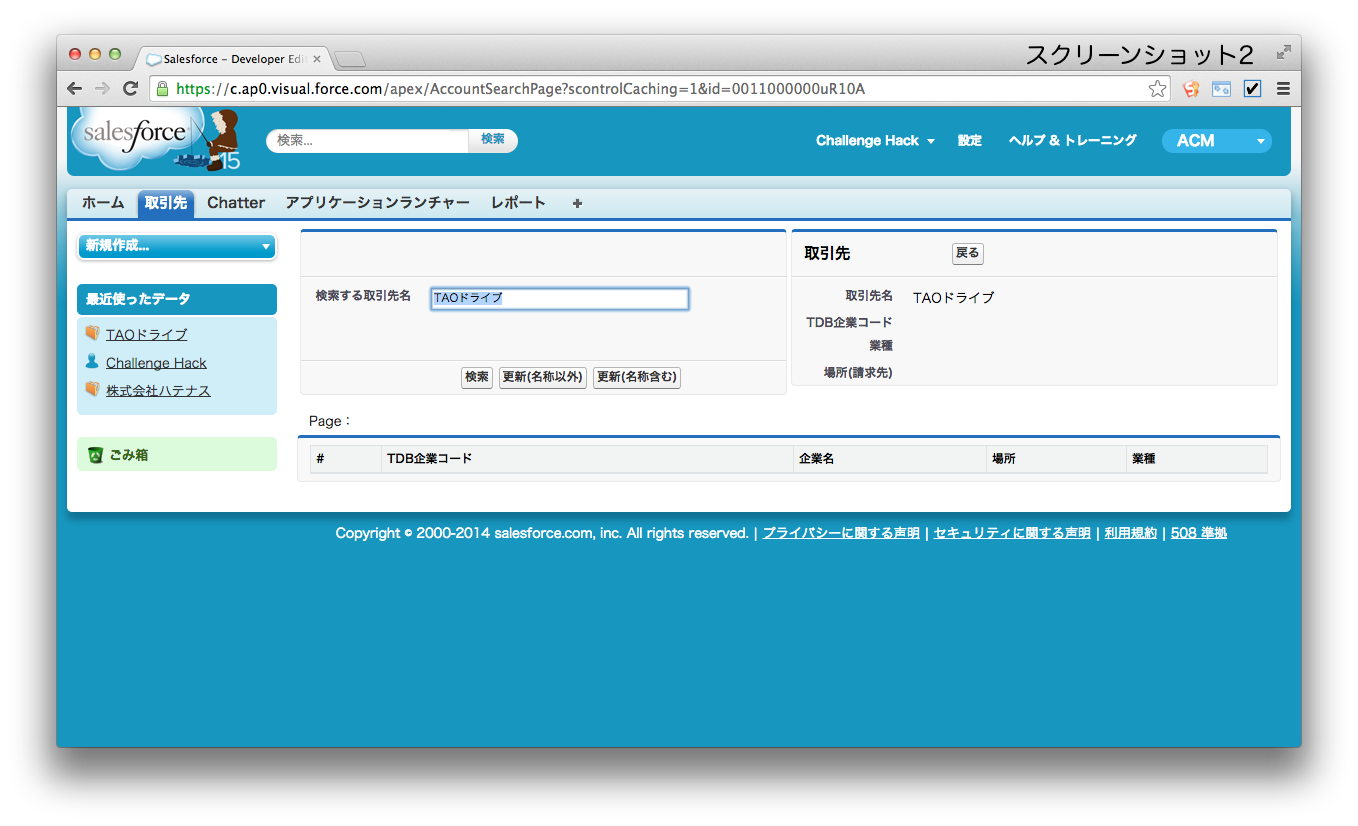The height and width of the screenshot is (826, 1358).
Task: Open the Chrome menu hamburger icon
Action: pos(1283,89)
